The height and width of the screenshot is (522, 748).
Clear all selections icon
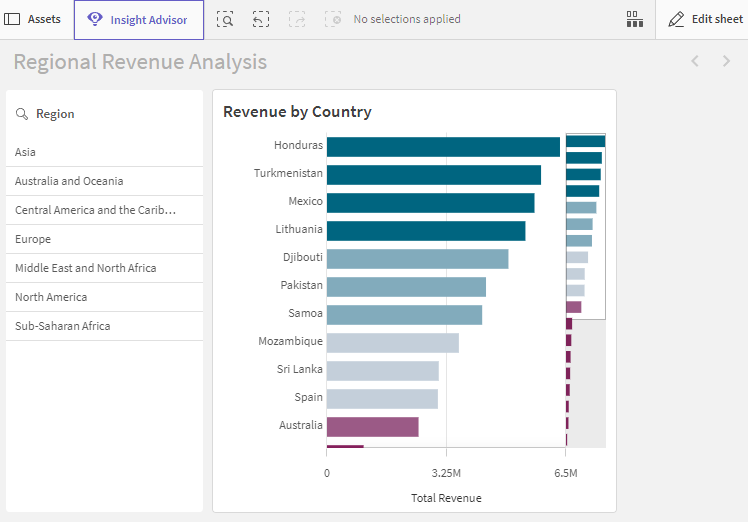[333, 20]
